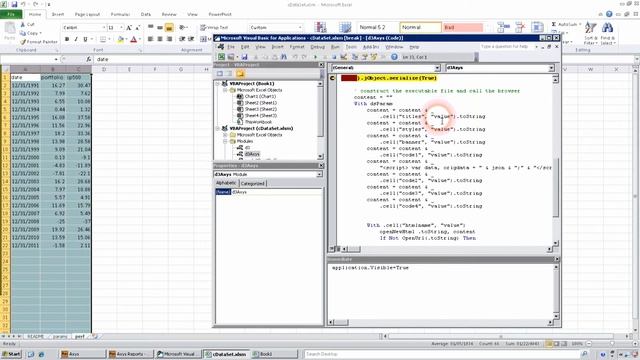Open the Custom number format dropdown
The image size is (640, 360).
(300, 27)
